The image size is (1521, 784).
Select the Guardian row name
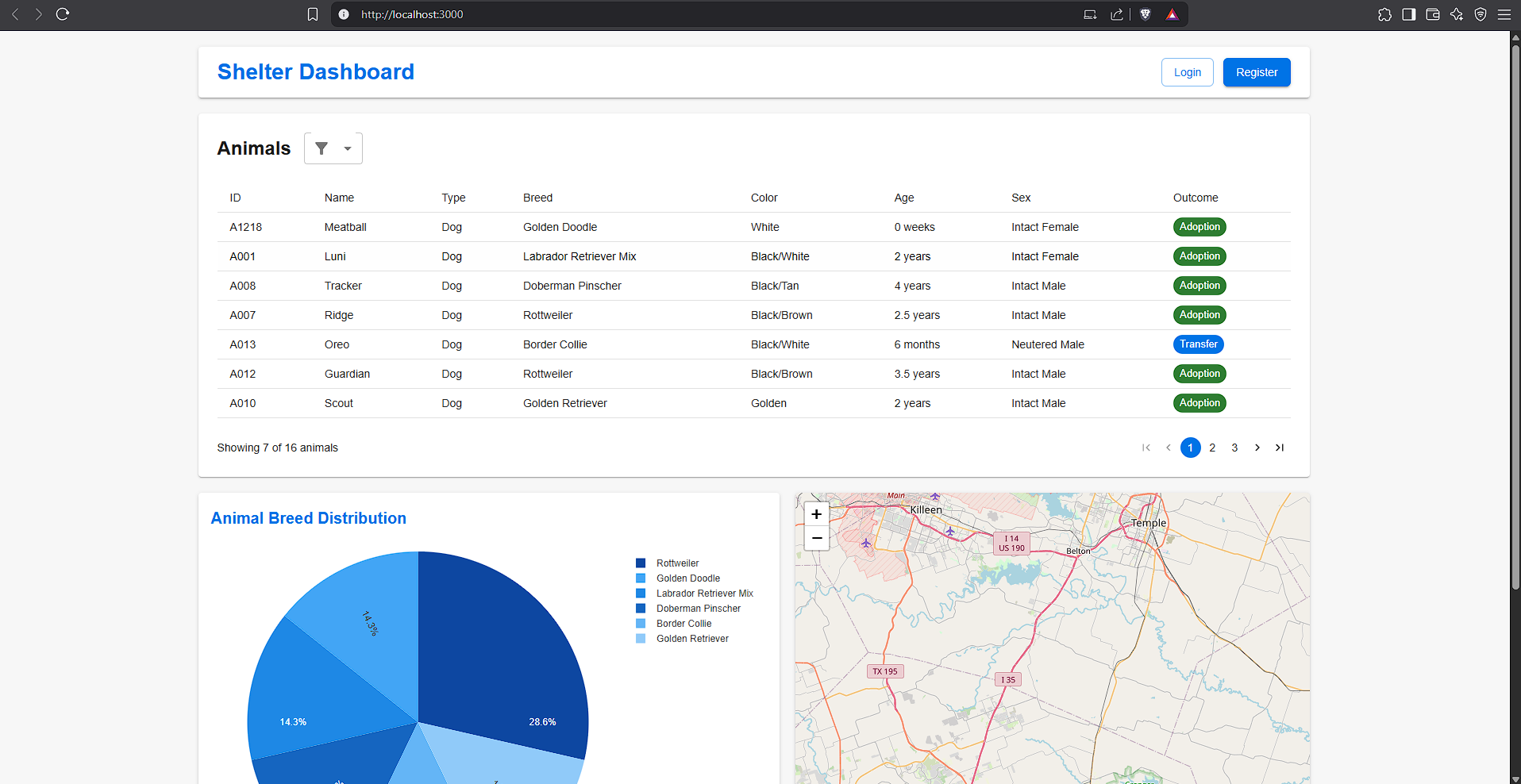click(347, 374)
